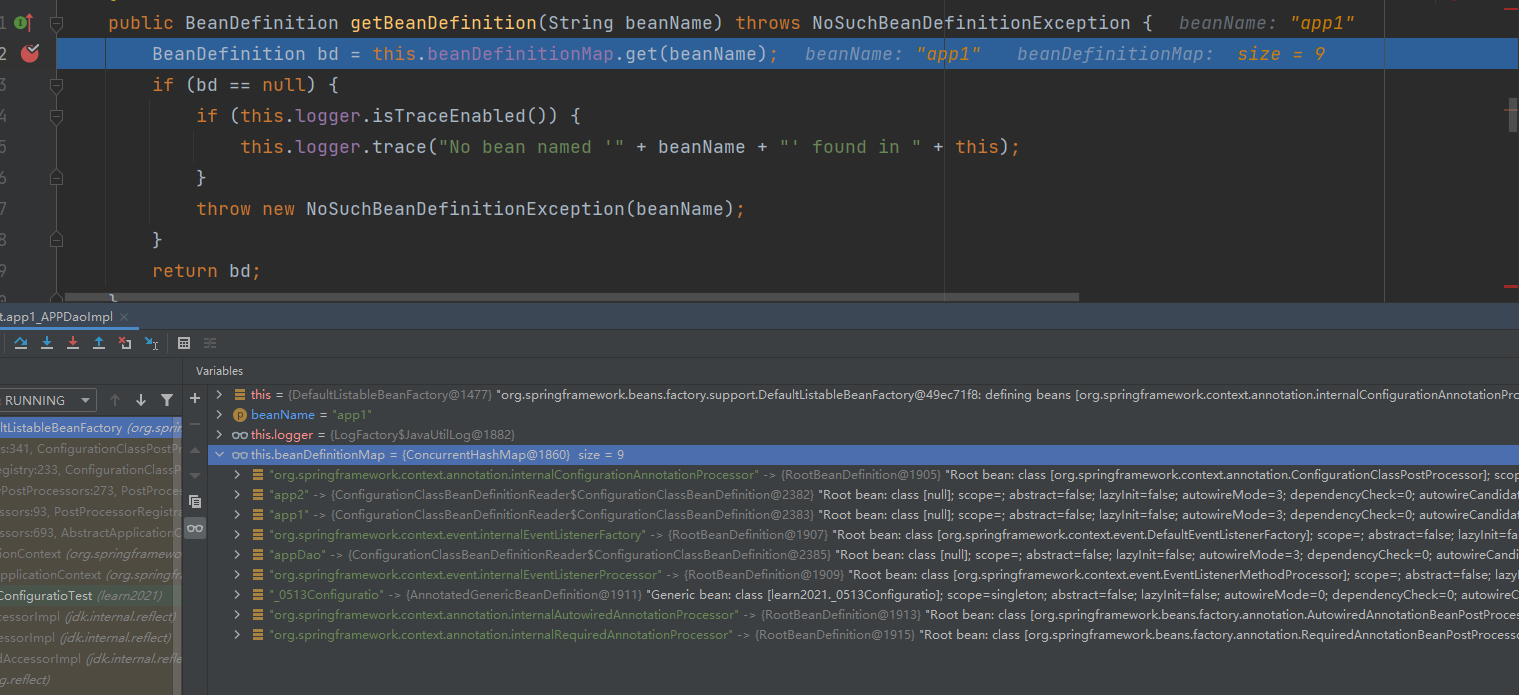Toggle the show watches glasses button

[195, 528]
